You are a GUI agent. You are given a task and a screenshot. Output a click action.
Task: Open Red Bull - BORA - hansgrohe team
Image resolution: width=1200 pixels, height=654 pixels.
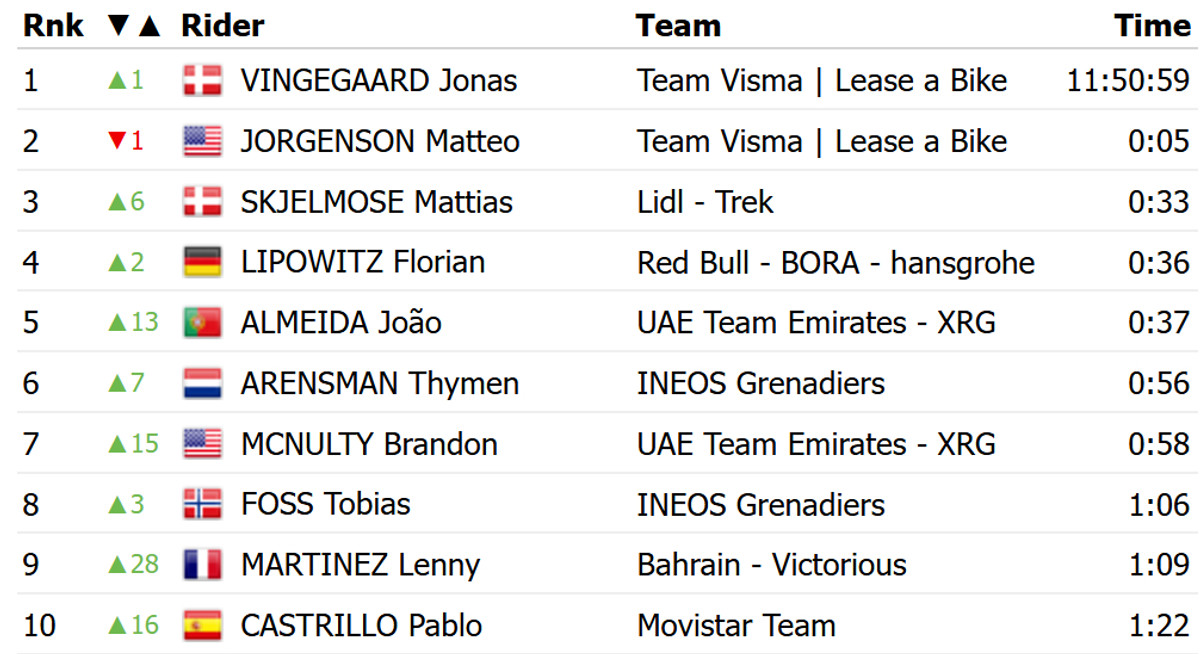point(835,263)
